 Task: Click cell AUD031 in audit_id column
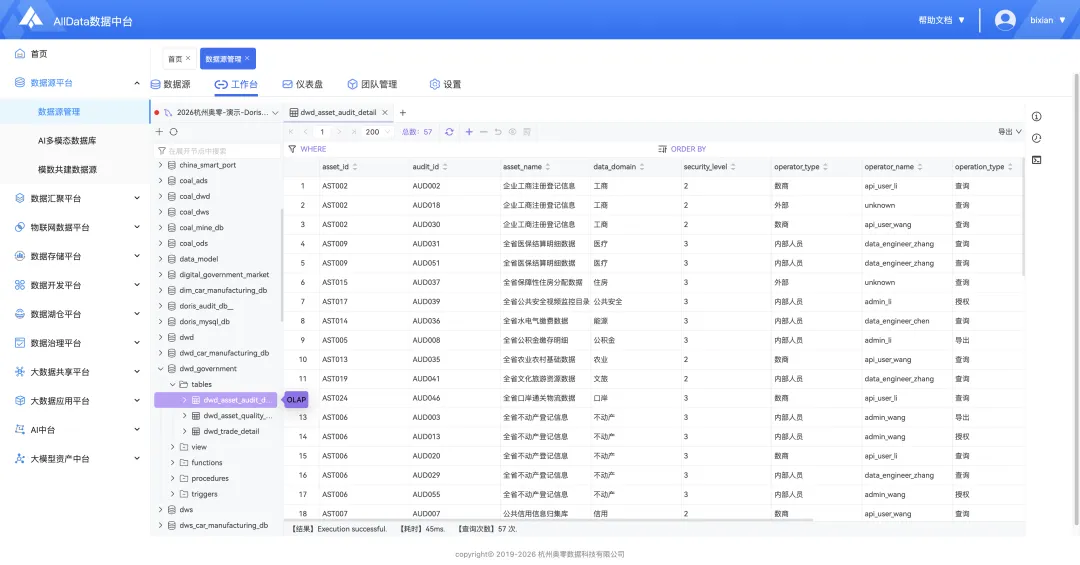click(x=426, y=244)
